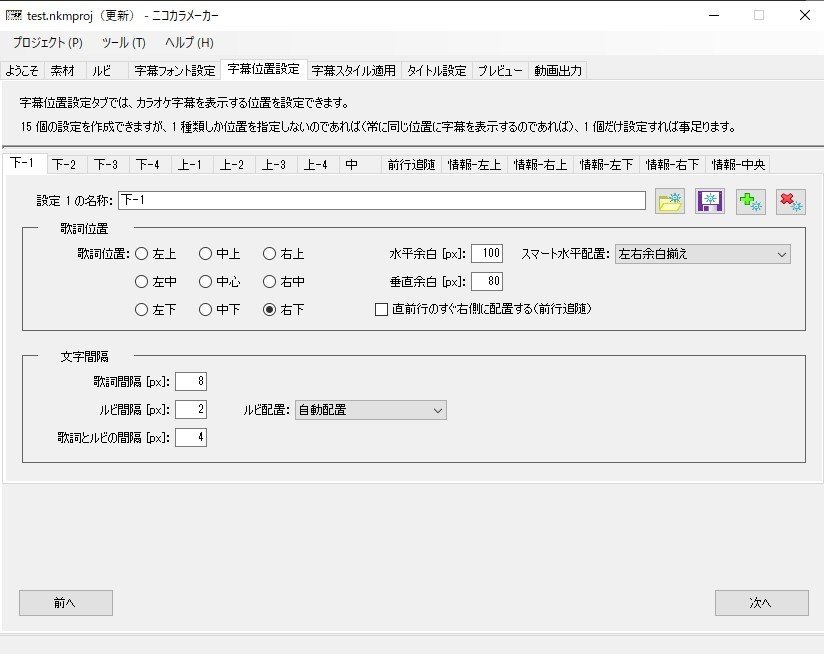Click the add setting green plus icon
824x654 pixels.
pos(750,201)
